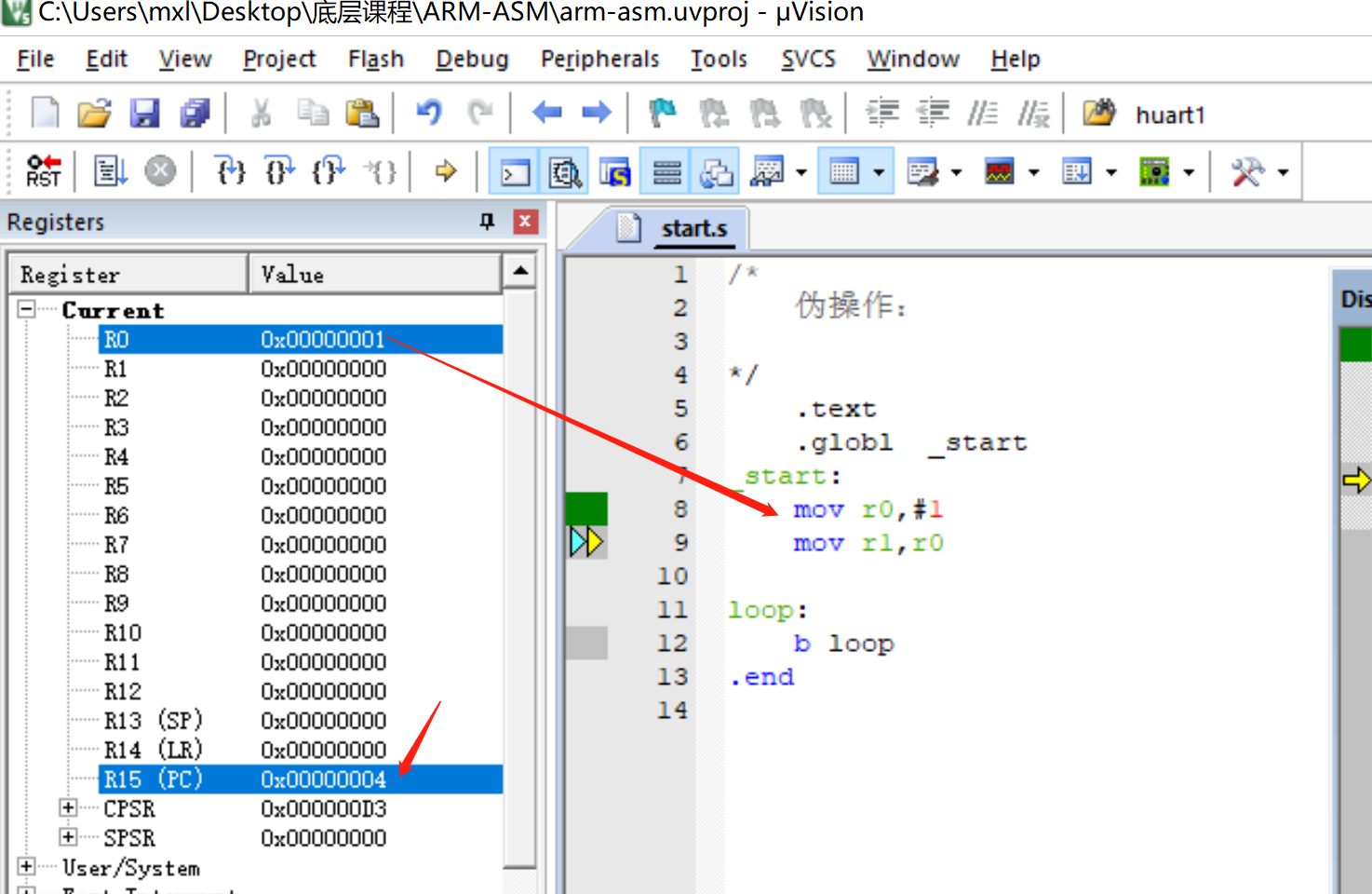Copy selection with the copy icon
The width and height of the screenshot is (1372, 894).
(x=313, y=113)
